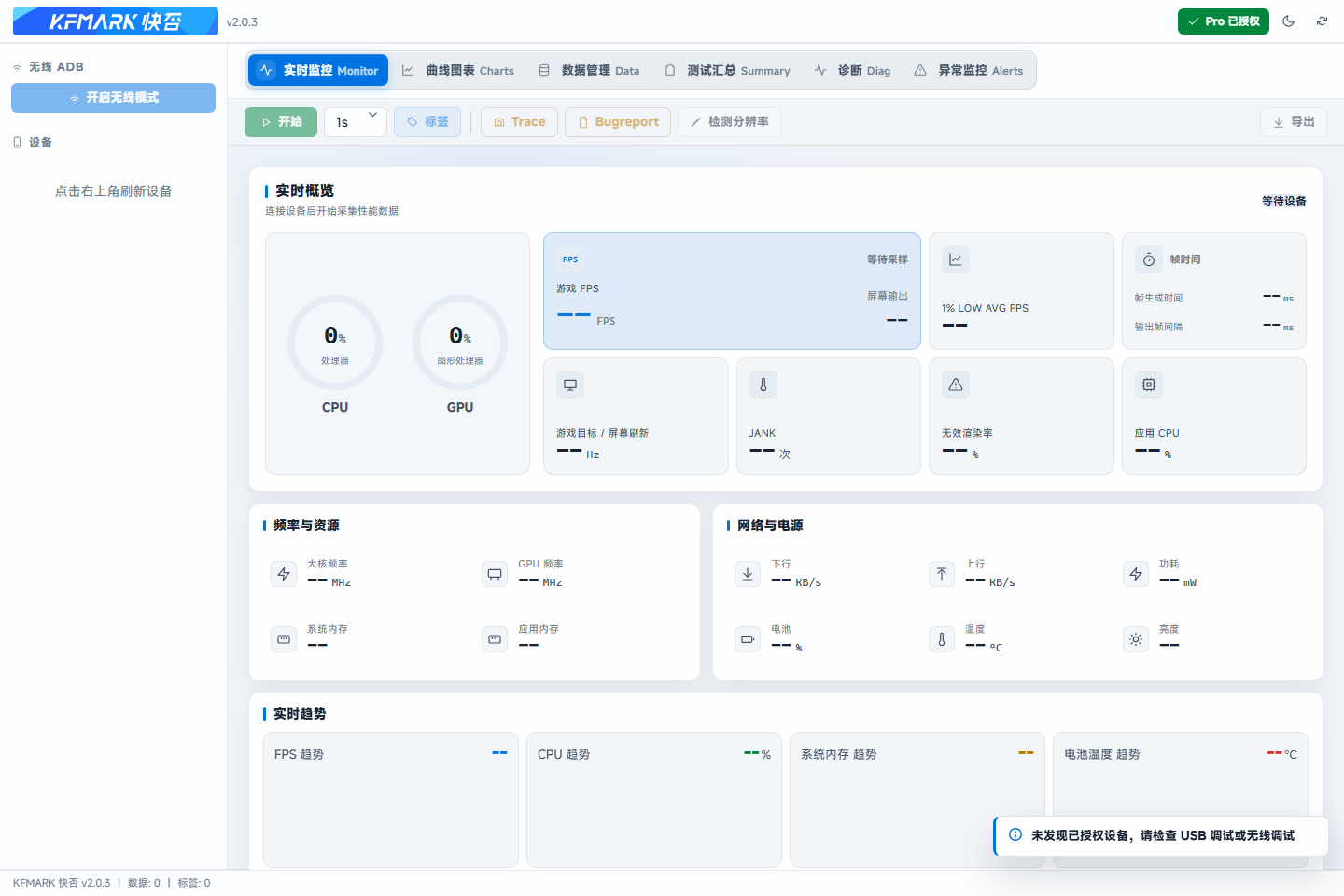
Task: Click the KFMARK 快否 v2.0.3 status bar text
Action: (62, 883)
